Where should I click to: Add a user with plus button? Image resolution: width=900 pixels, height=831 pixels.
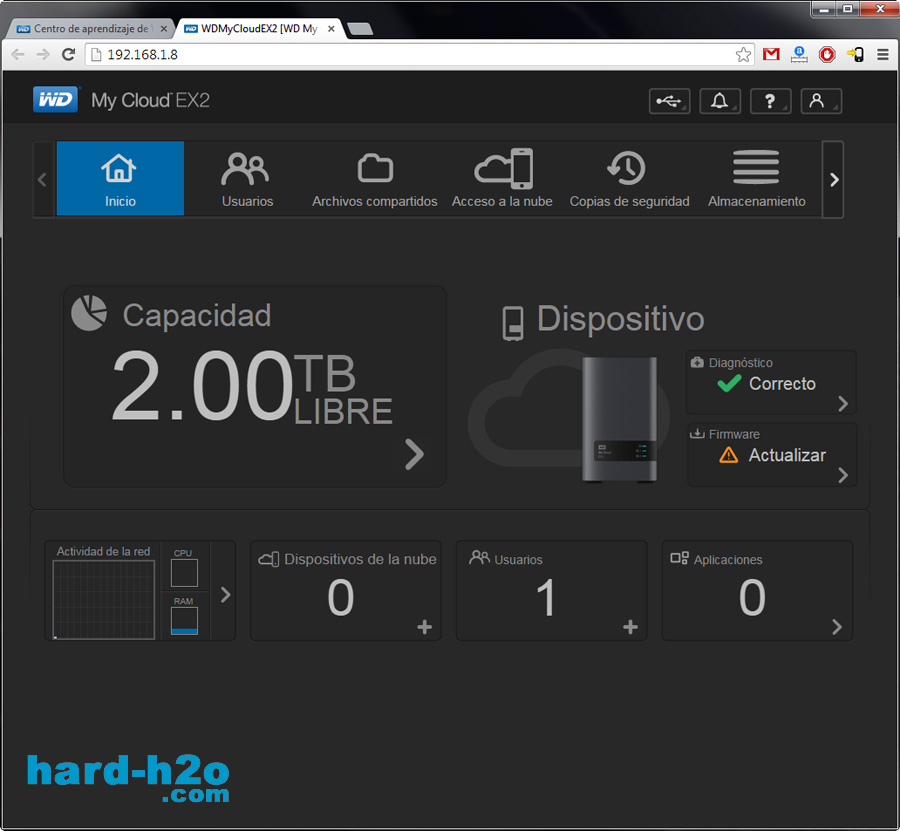pyautogui.click(x=630, y=627)
